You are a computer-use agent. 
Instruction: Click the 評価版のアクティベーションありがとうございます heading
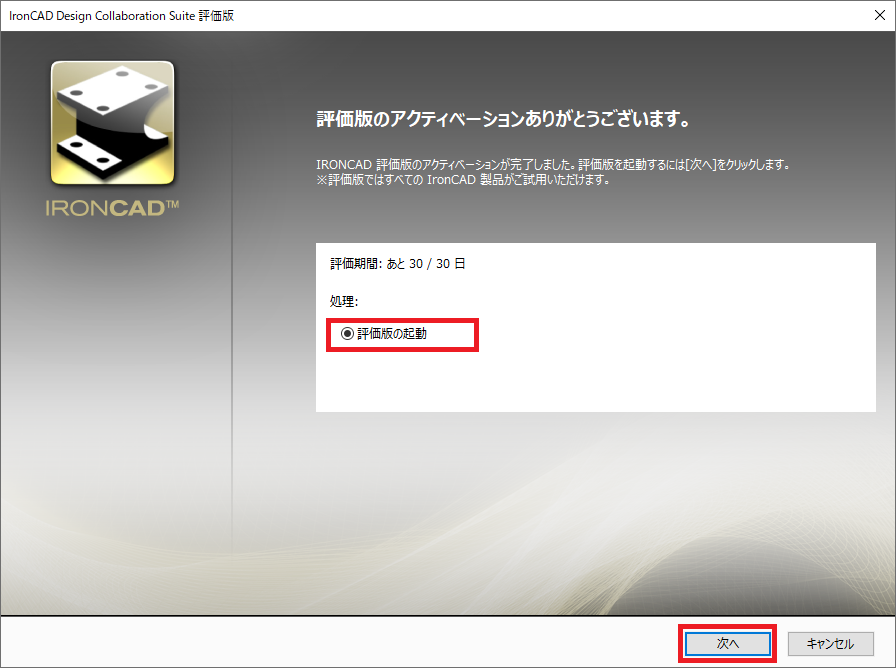[x=503, y=120]
